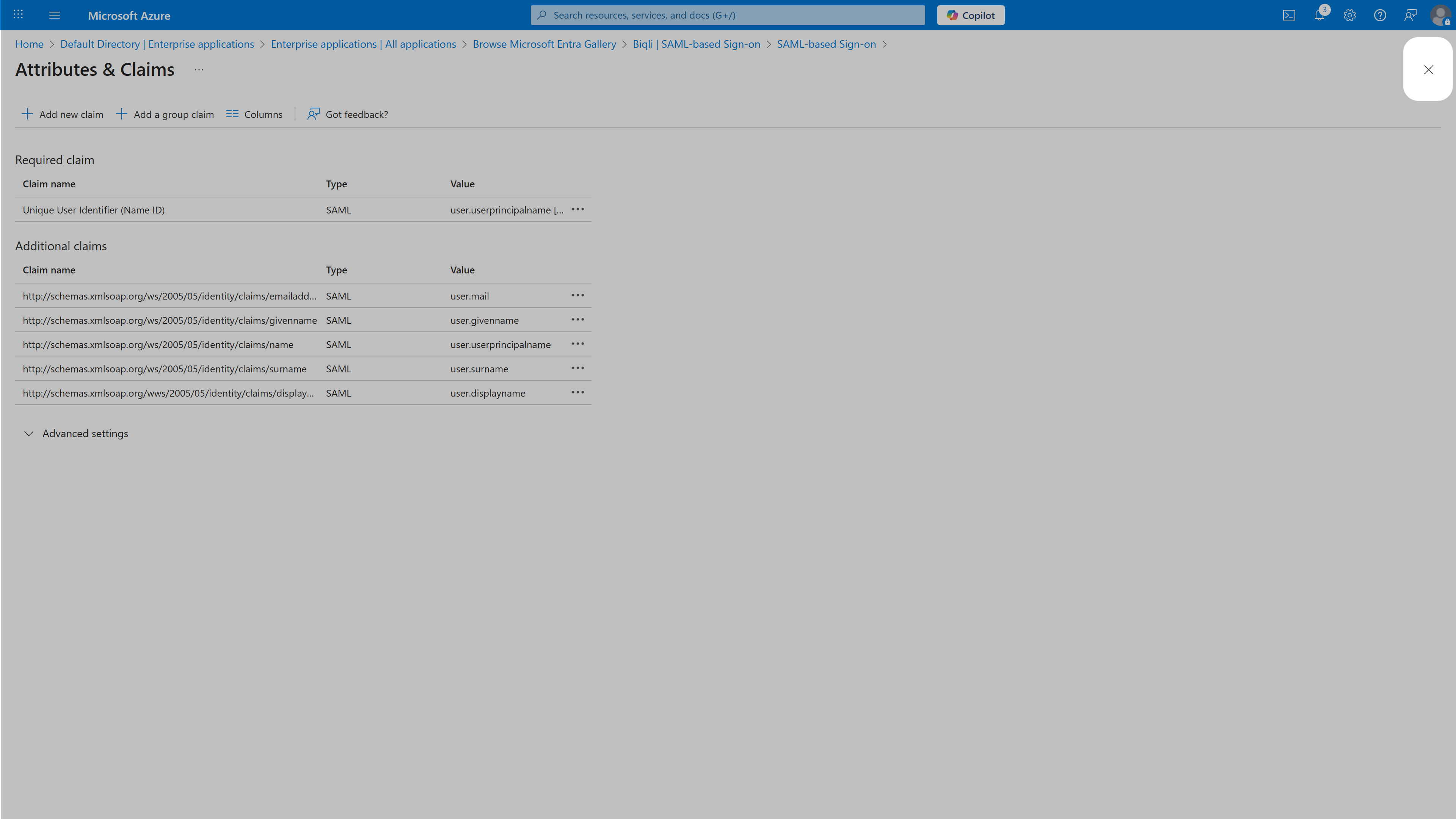This screenshot has height=819, width=1456.
Task: Open SAML-based Sign-on breadcrumb
Action: [x=826, y=44]
